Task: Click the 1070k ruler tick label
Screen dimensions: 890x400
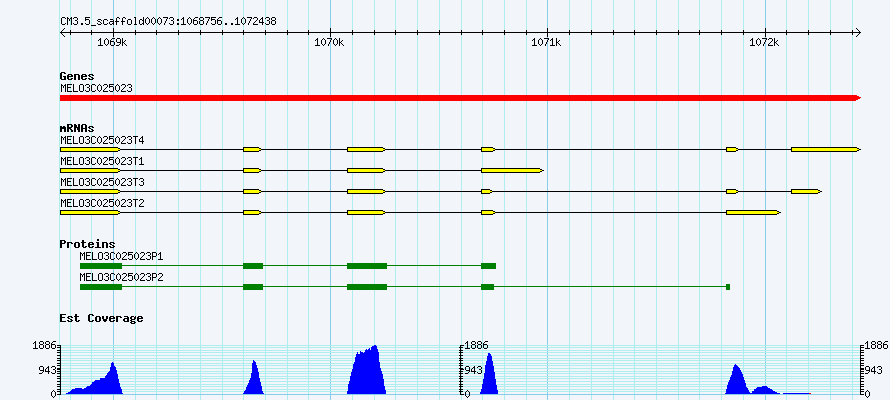Action: pyautogui.click(x=329, y=42)
